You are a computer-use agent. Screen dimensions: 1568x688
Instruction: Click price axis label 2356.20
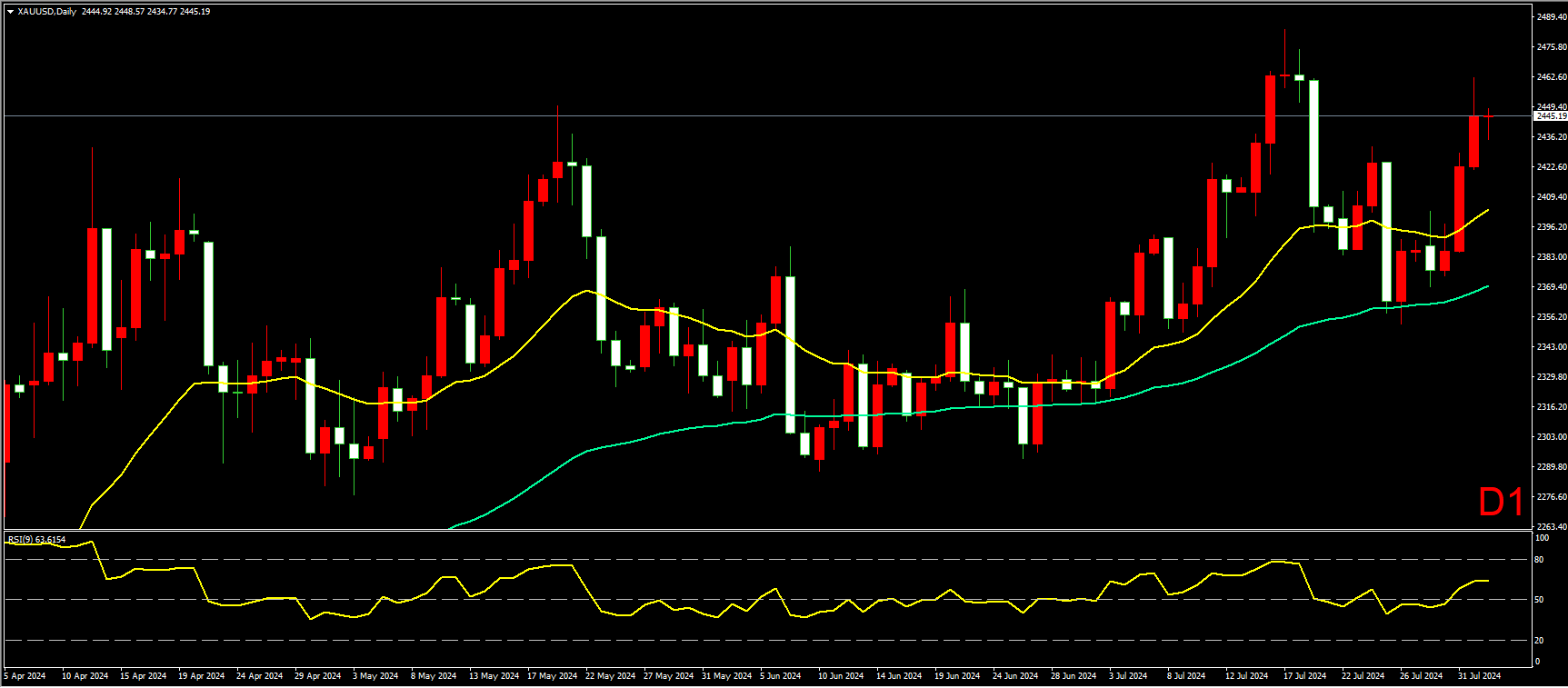1552,317
